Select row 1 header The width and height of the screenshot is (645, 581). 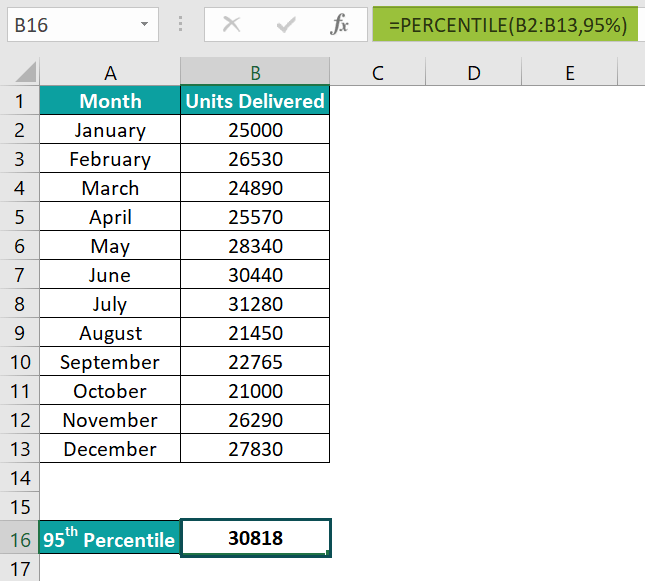click(20, 101)
